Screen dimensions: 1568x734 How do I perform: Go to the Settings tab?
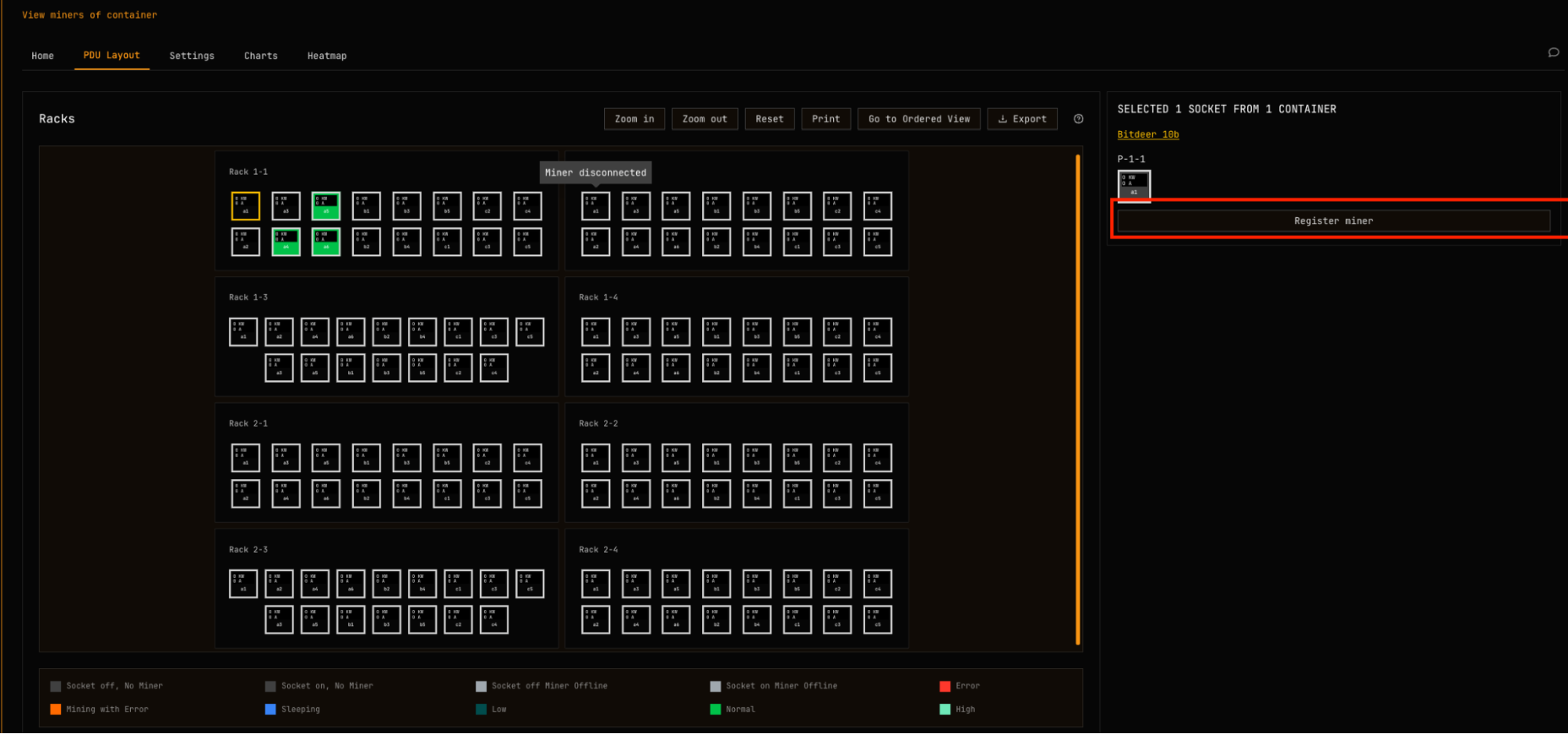click(191, 56)
